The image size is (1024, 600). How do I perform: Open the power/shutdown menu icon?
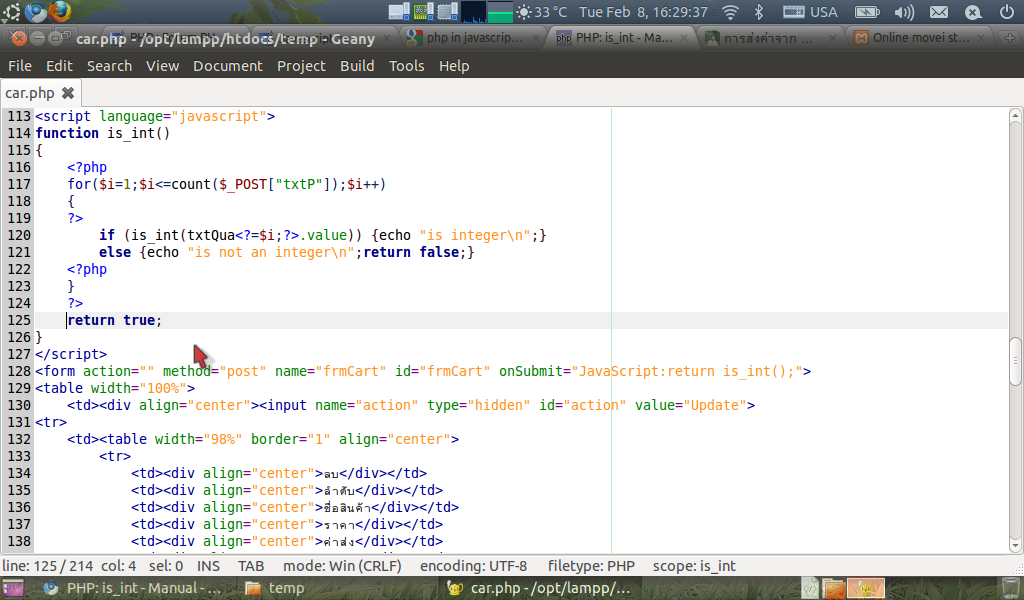(x=1007, y=12)
